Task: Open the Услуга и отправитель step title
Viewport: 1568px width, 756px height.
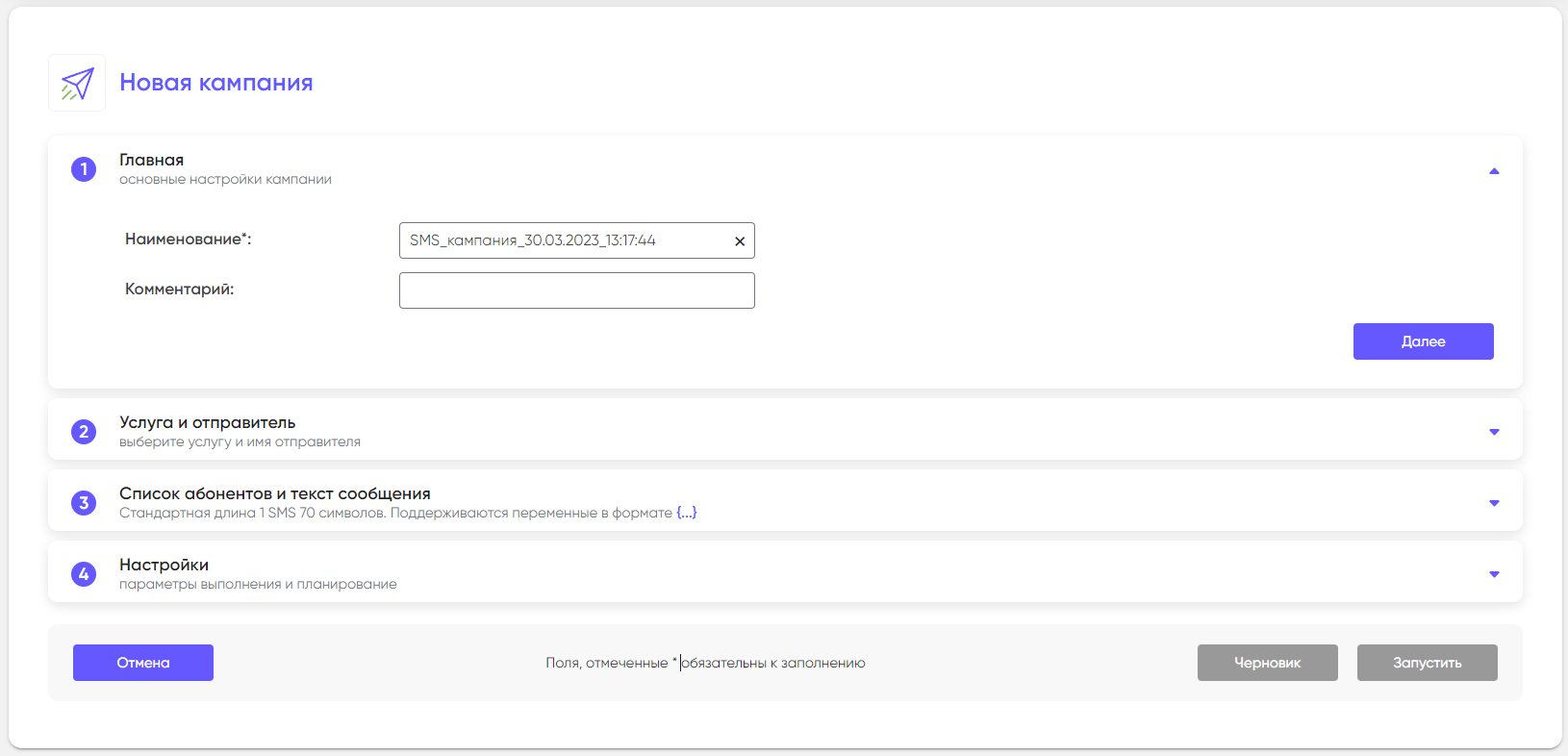Action: 207,422
